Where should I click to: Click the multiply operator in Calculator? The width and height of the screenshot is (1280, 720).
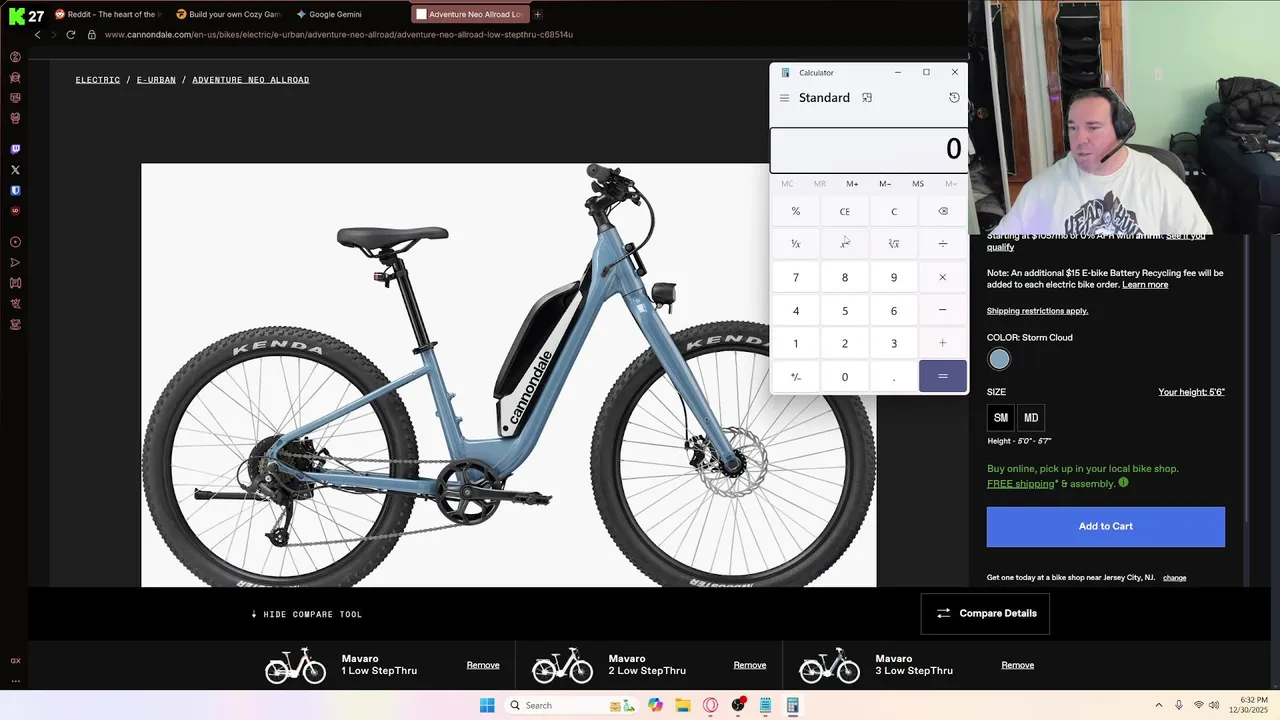click(x=943, y=277)
